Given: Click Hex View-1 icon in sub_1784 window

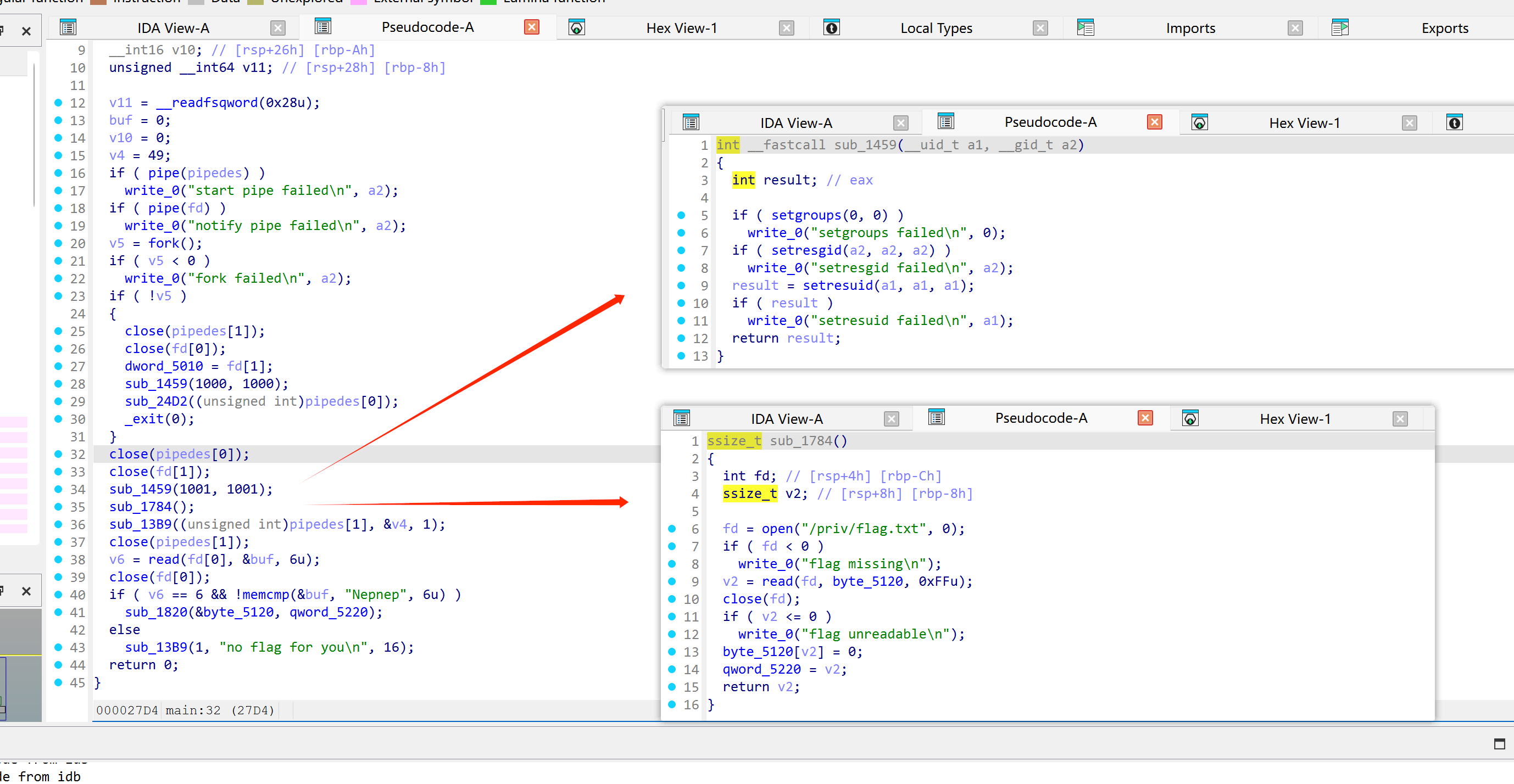Looking at the screenshot, I should (1189, 418).
